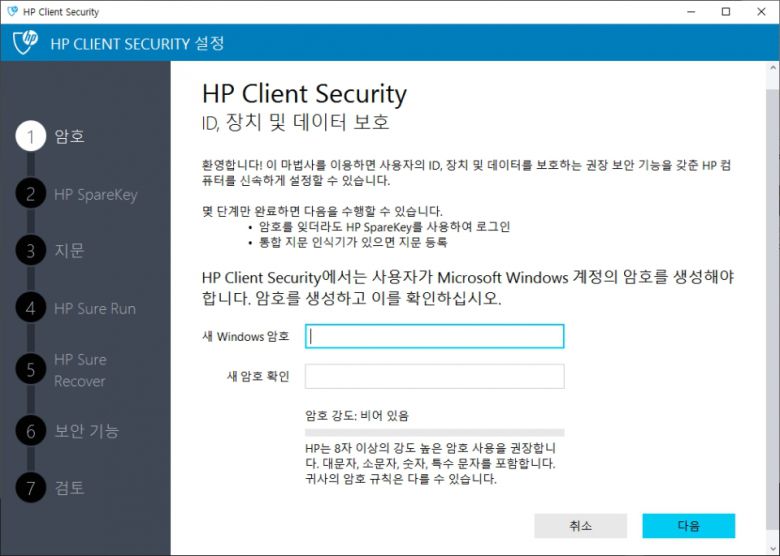
Task: Select the 암호 step label
Action: click(70, 136)
